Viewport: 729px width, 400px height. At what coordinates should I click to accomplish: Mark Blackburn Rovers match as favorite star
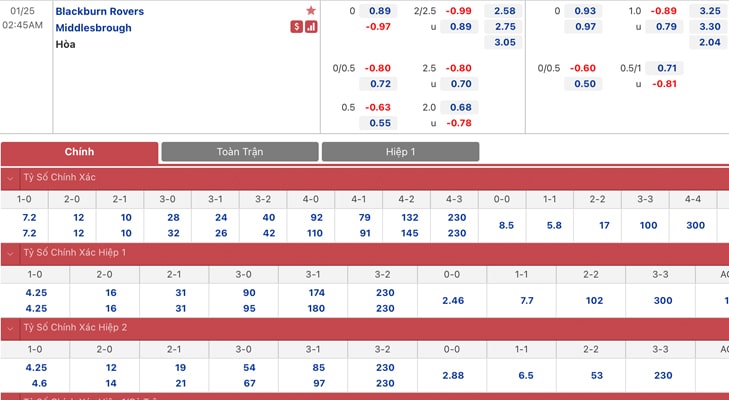pyautogui.click(x=311, y=11)
